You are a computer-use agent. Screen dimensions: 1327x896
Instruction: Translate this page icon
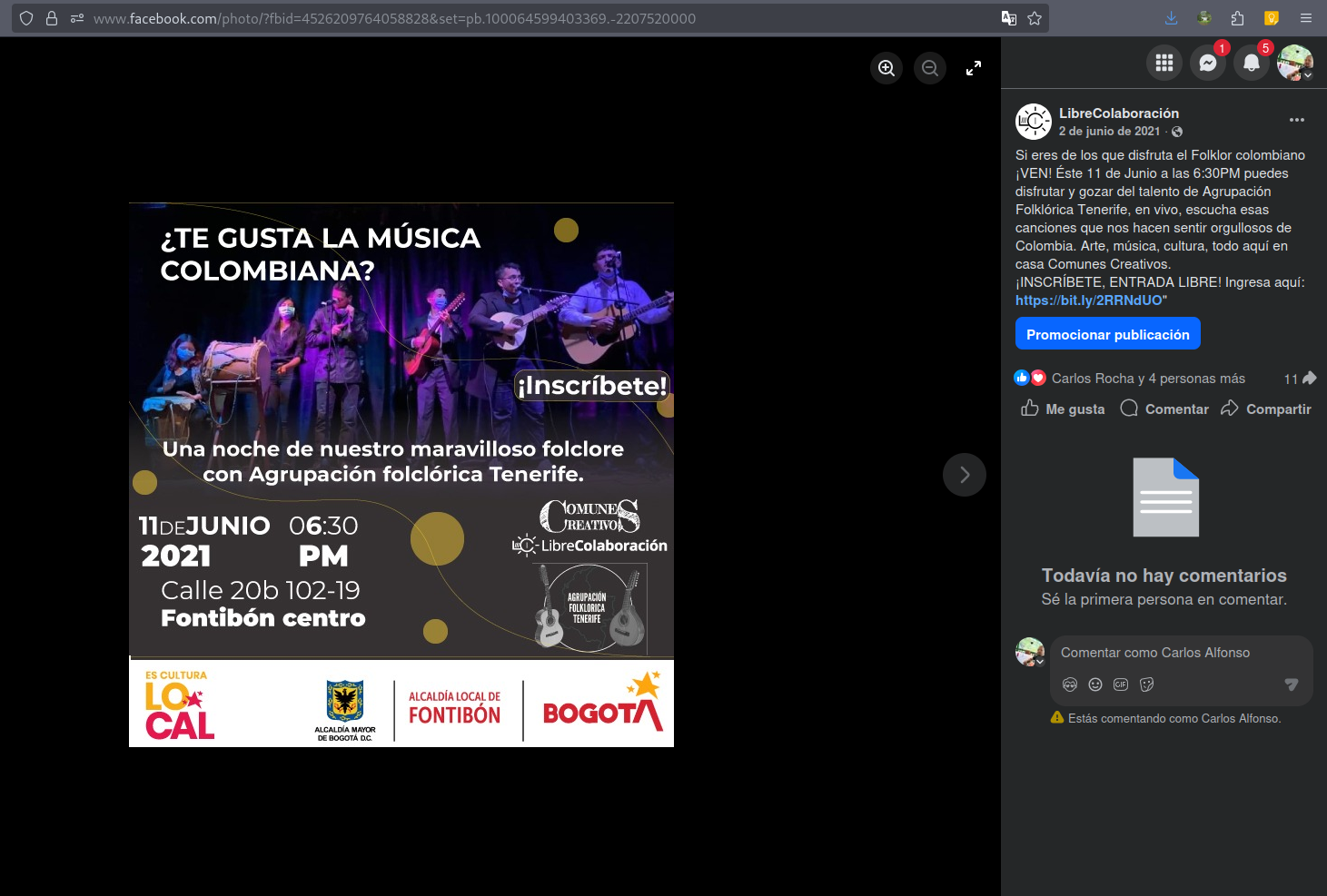tap(1008, 18)
